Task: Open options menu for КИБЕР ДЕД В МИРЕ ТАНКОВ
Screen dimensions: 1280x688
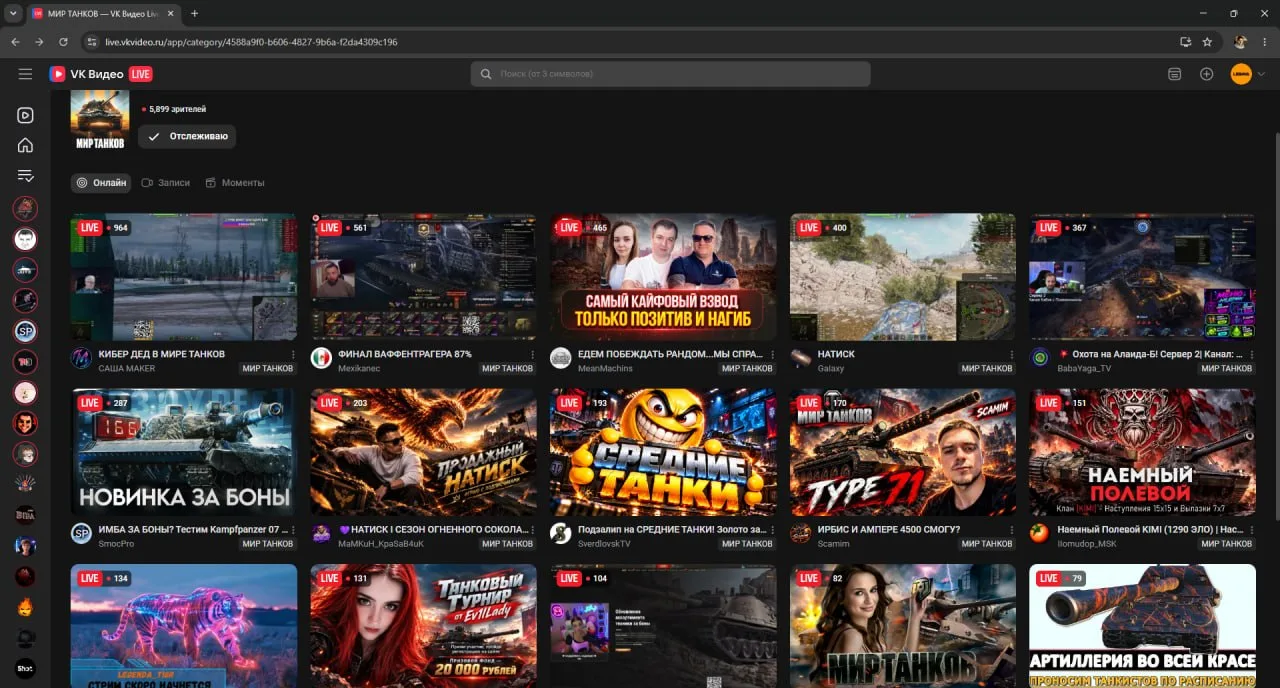Action: (x=293, y=354)
